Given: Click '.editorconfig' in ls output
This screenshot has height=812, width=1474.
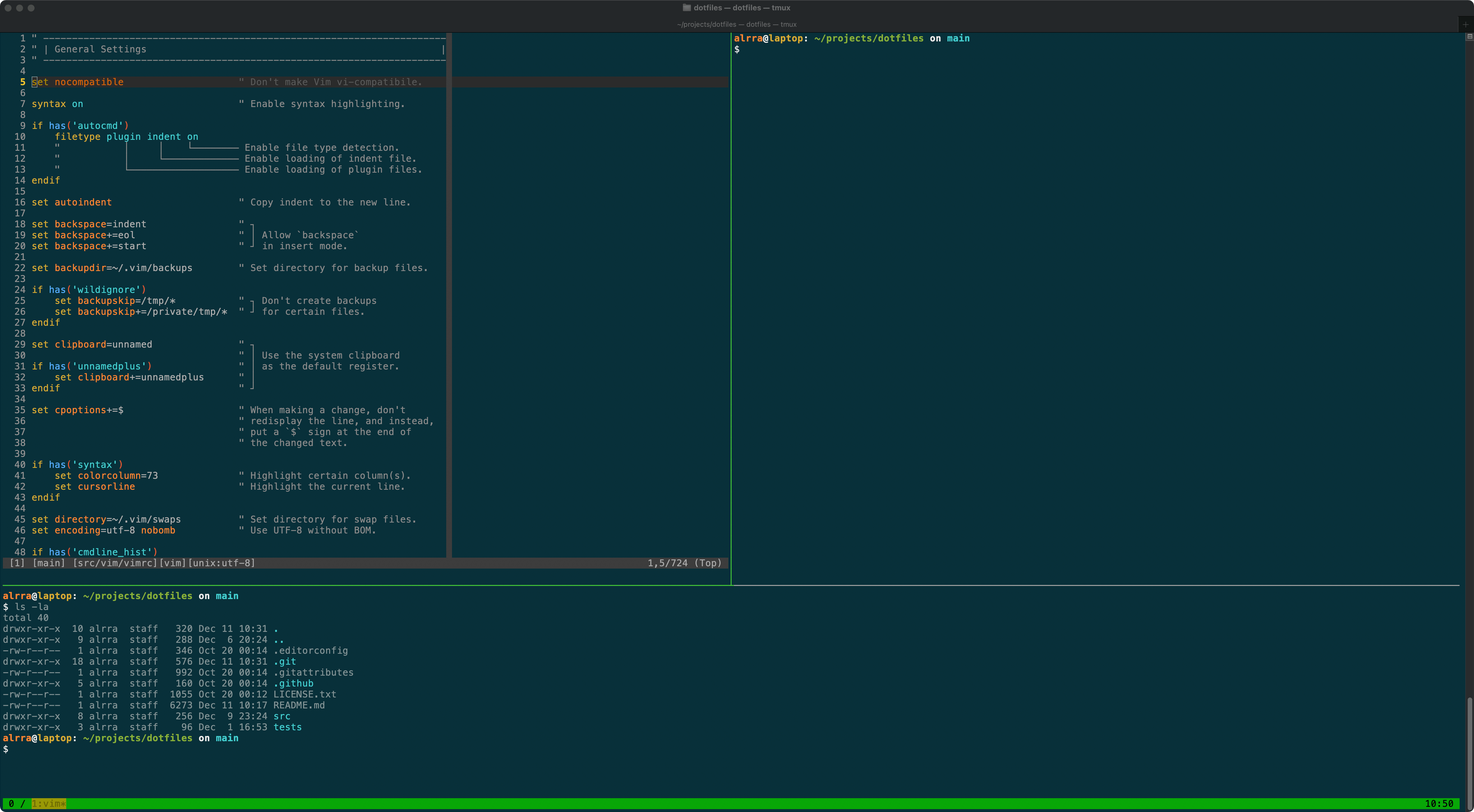Looking at the screenshot, I should pyautogui.click(x=311, y=651).
